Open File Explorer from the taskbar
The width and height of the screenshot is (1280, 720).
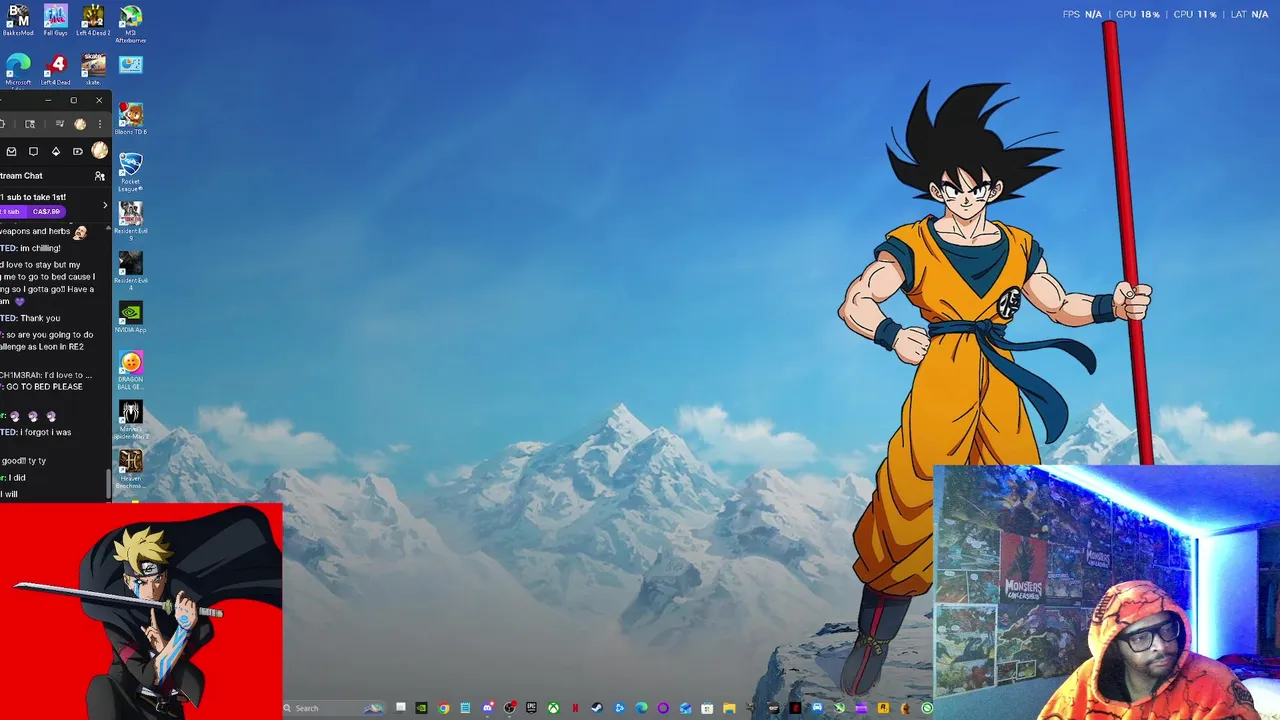coord(729,708)
